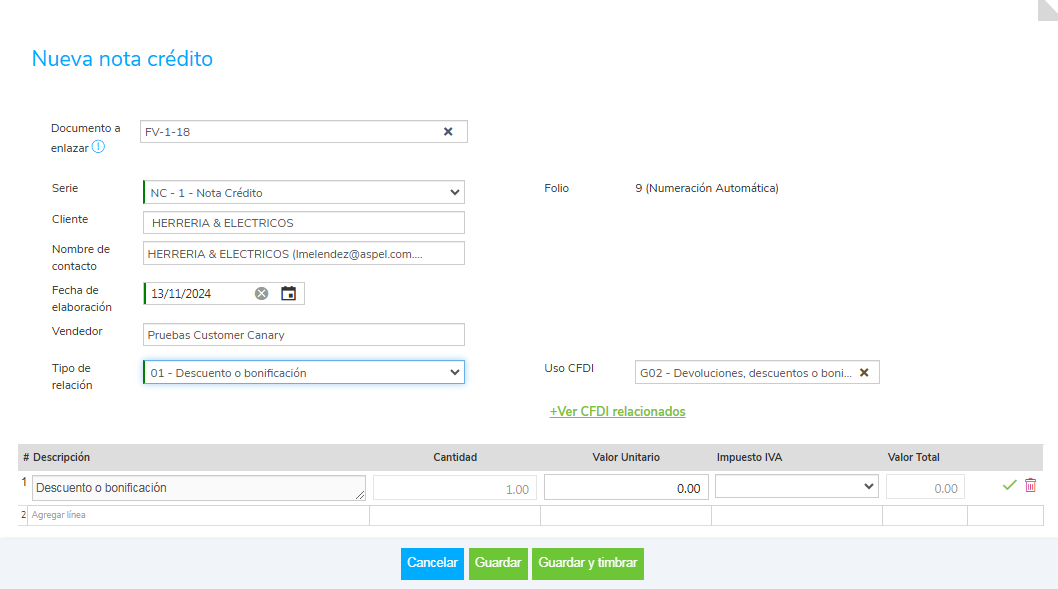The image size is (1058, 589).
Task: Click Guardar y timbrar
Action: [587, 563]
